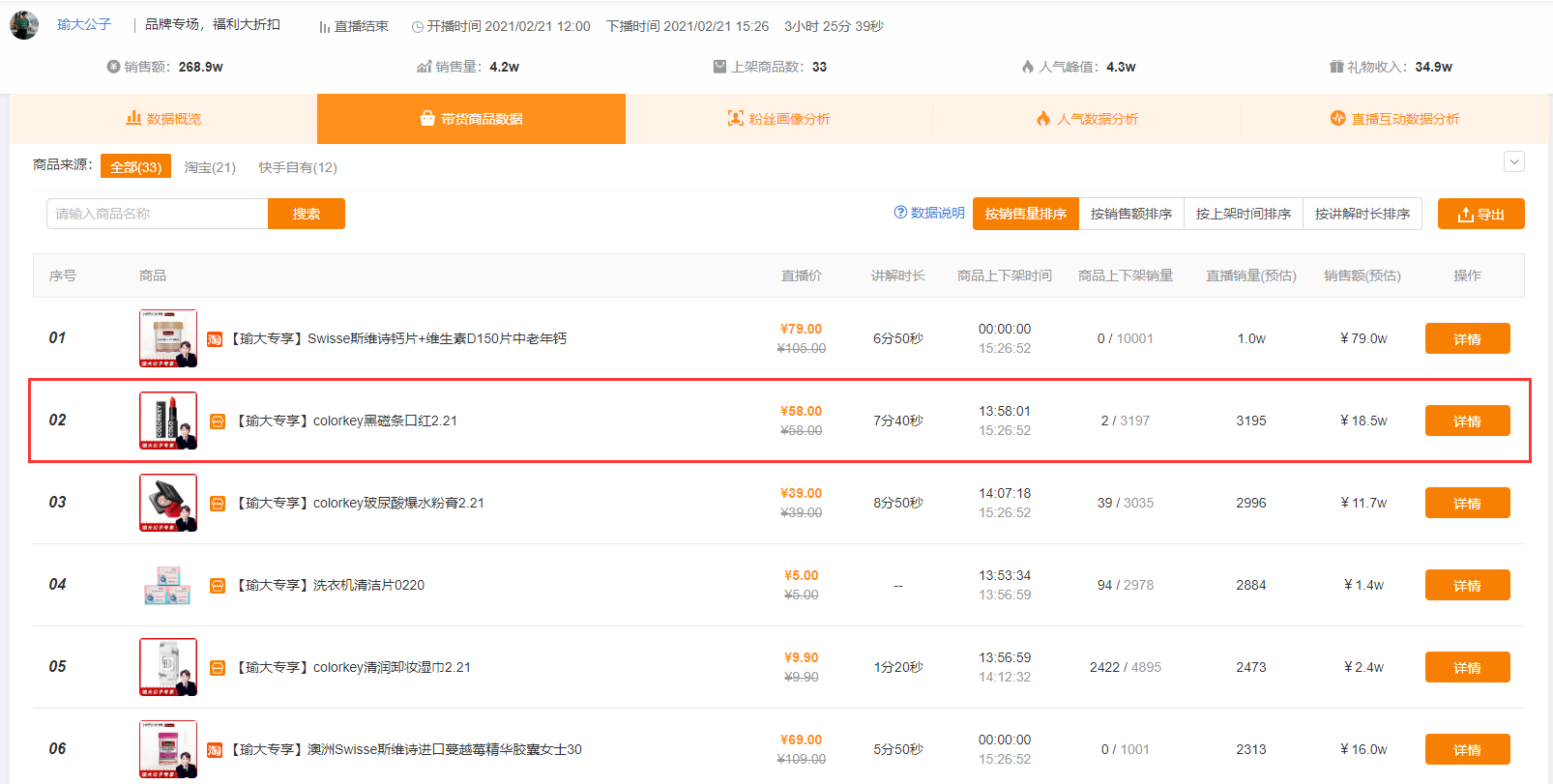Click the 搜索 button

coord(307,214)
